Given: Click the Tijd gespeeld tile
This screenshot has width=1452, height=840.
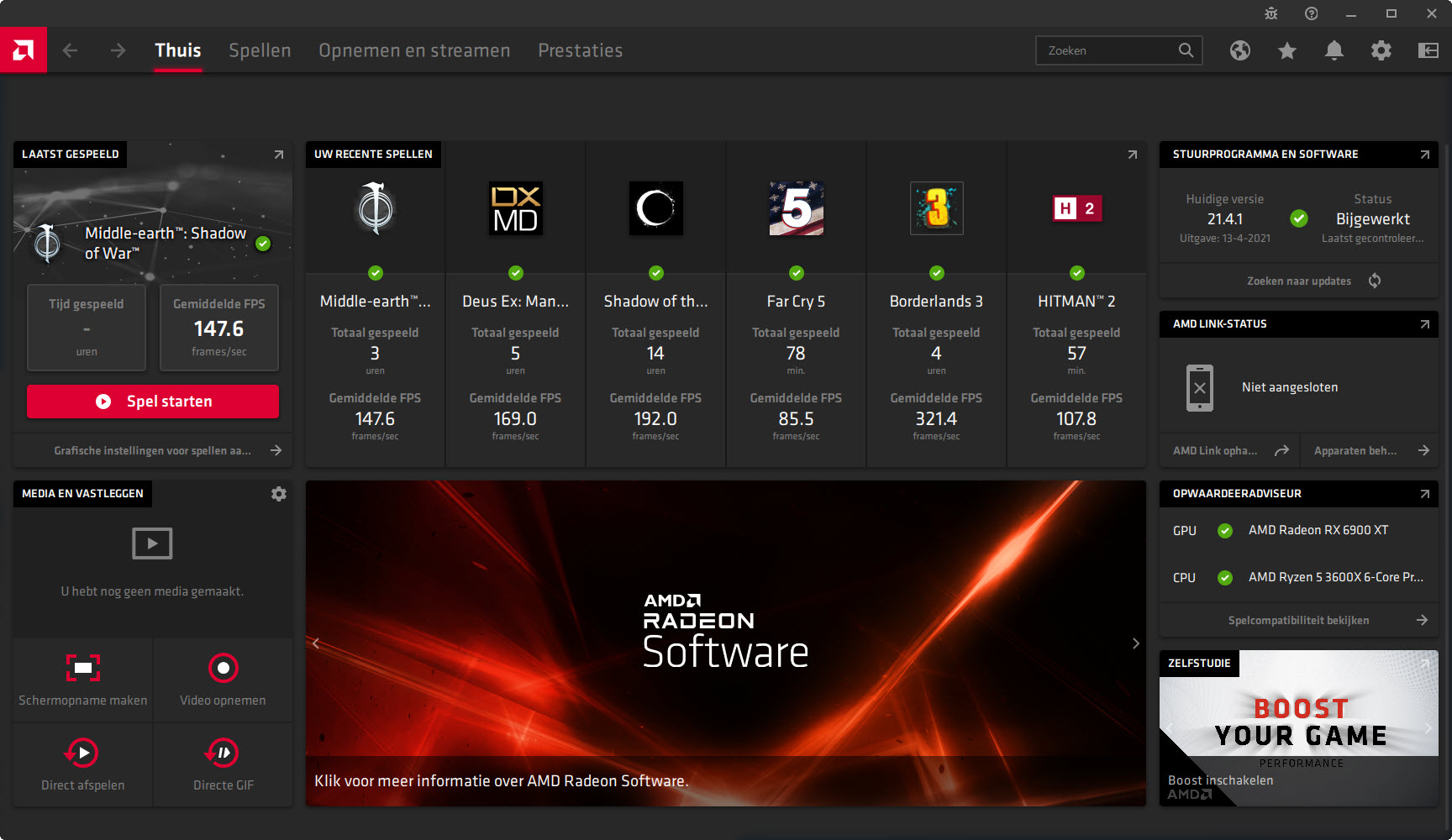Looking at the screenshot, I should (x=87, y=328).
